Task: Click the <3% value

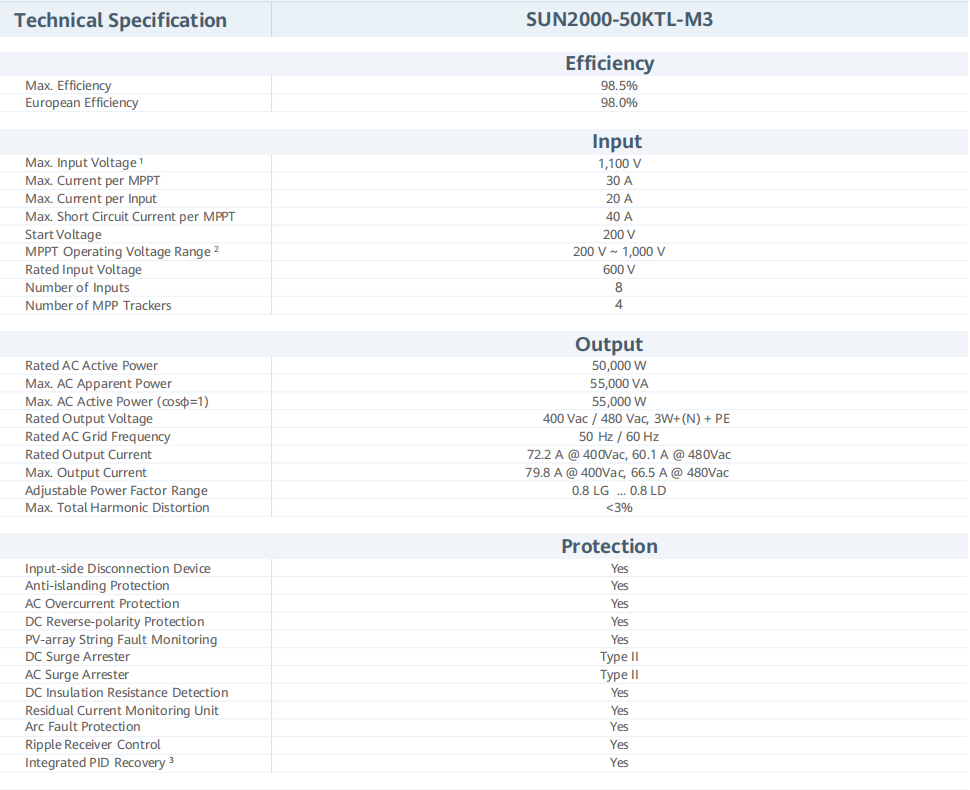Action: [x=619, y=508]
